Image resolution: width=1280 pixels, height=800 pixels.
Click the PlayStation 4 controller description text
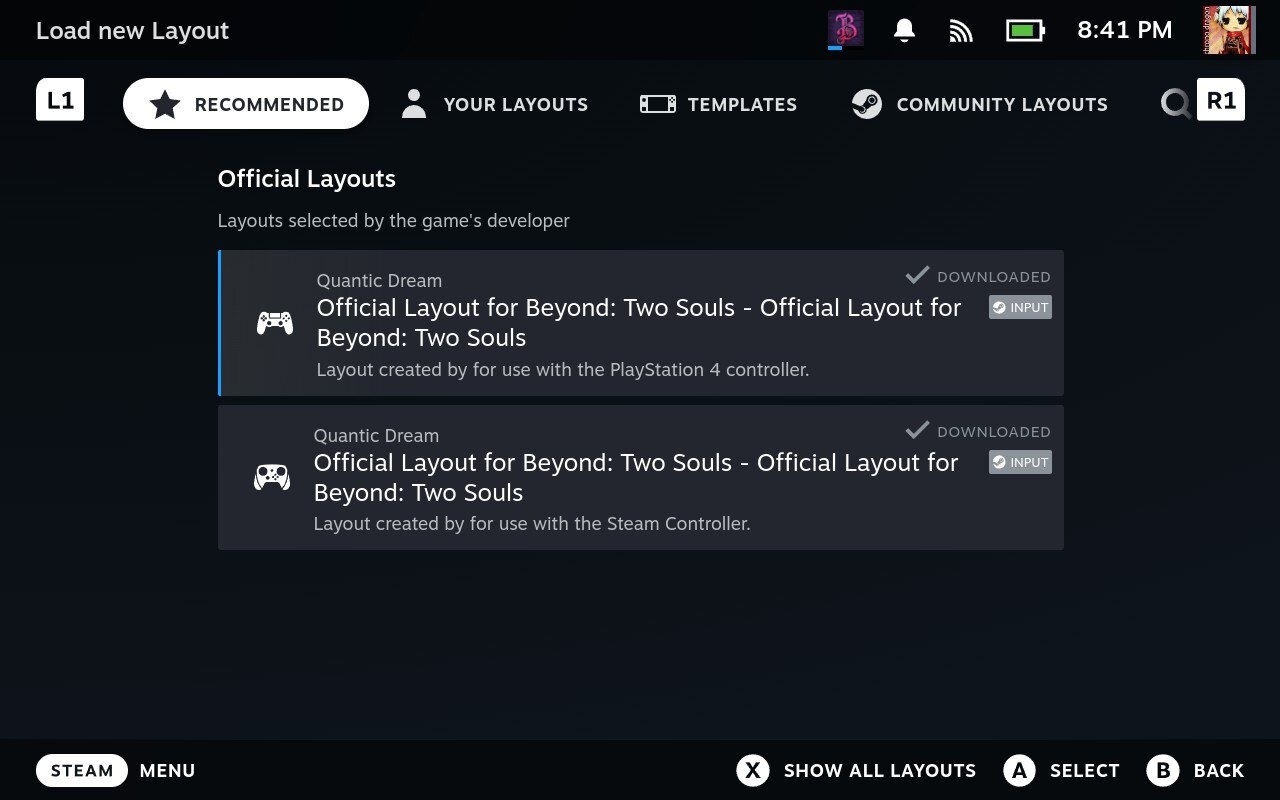(x=563, y=370)
